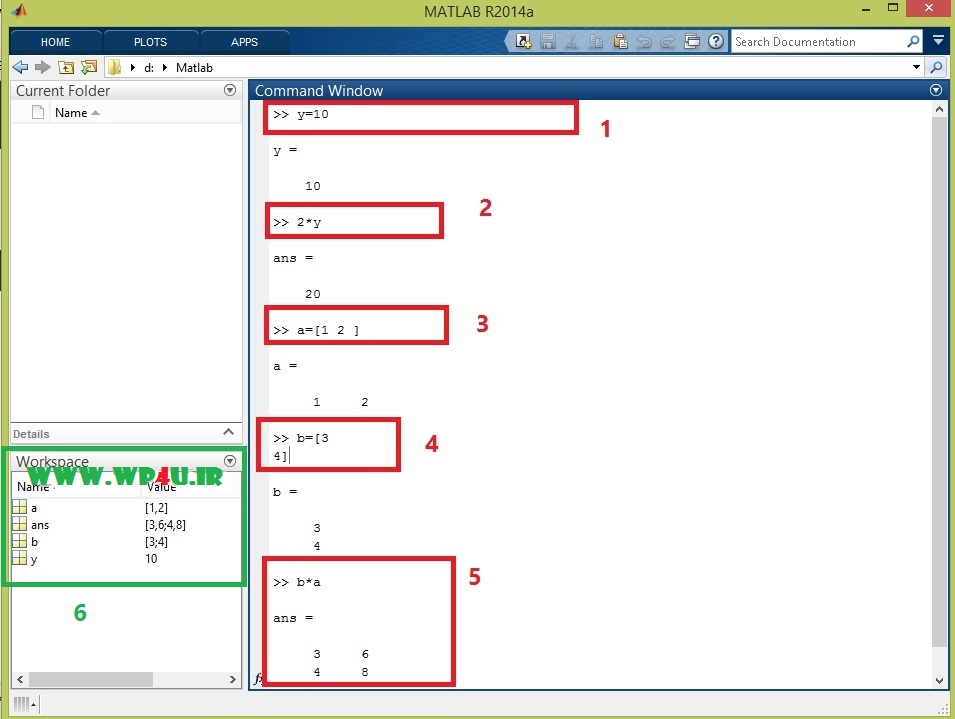Expand the toolstrip minimize dropdown arrow
Viewport: 955px width, 719px height.
point(939,41)
